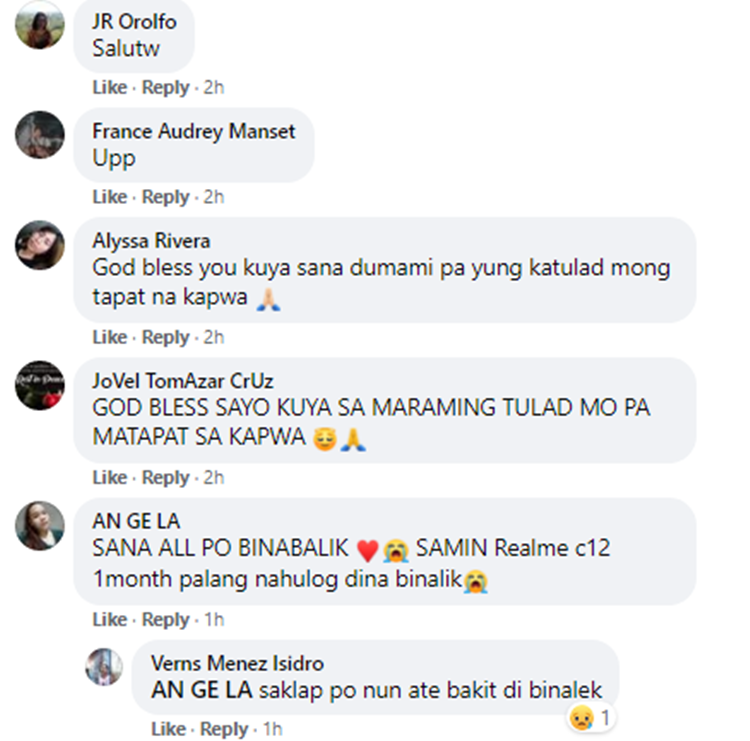This screenshot has height=741, width=750.
Task: Reply to Verns Menez Isidro's reply
Action: tap(224, 729)
